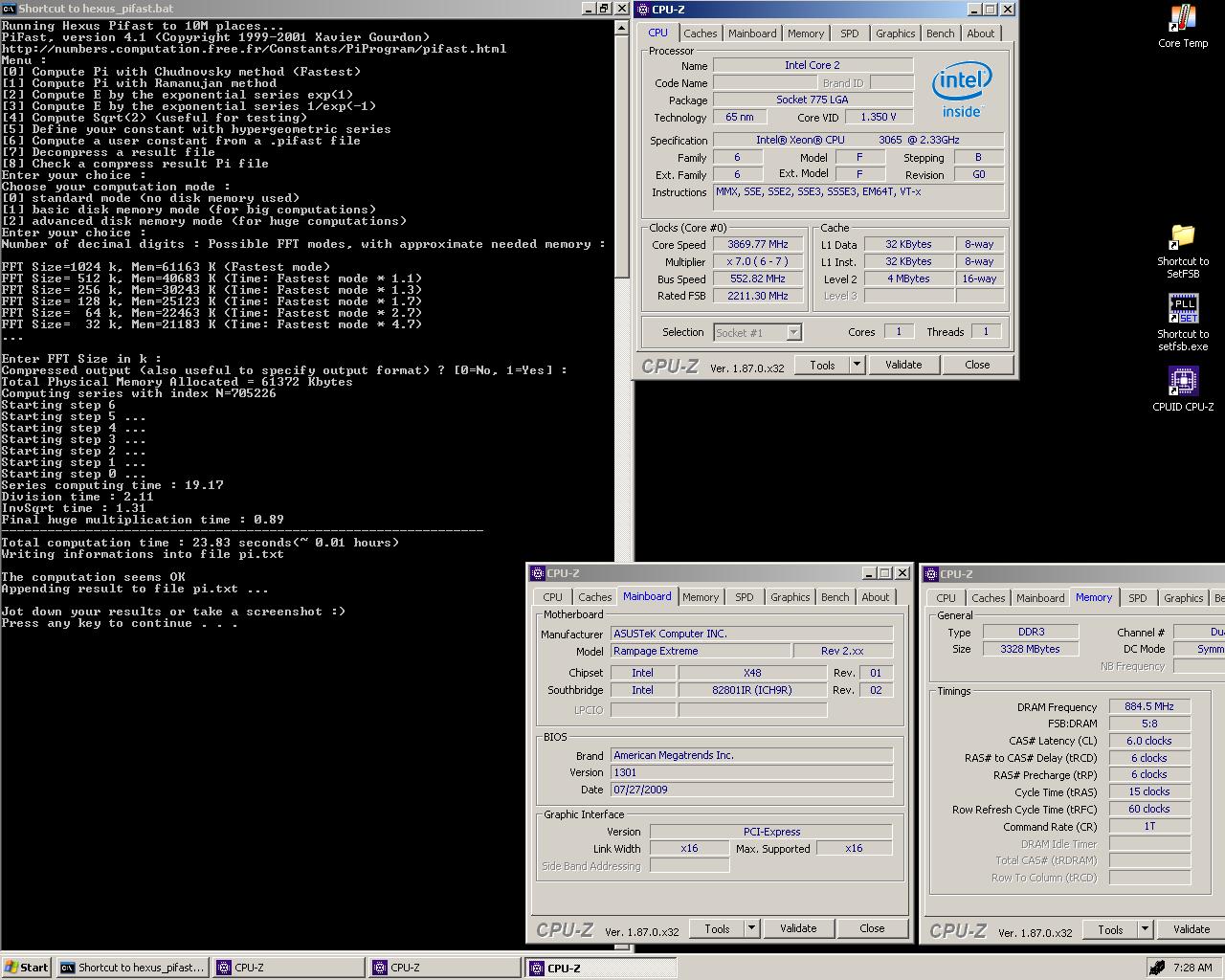Viewport: 1225px width, 980px height.
Task: Click the memory size value 3328 MBytes
Action: (x=1030, y=649)
